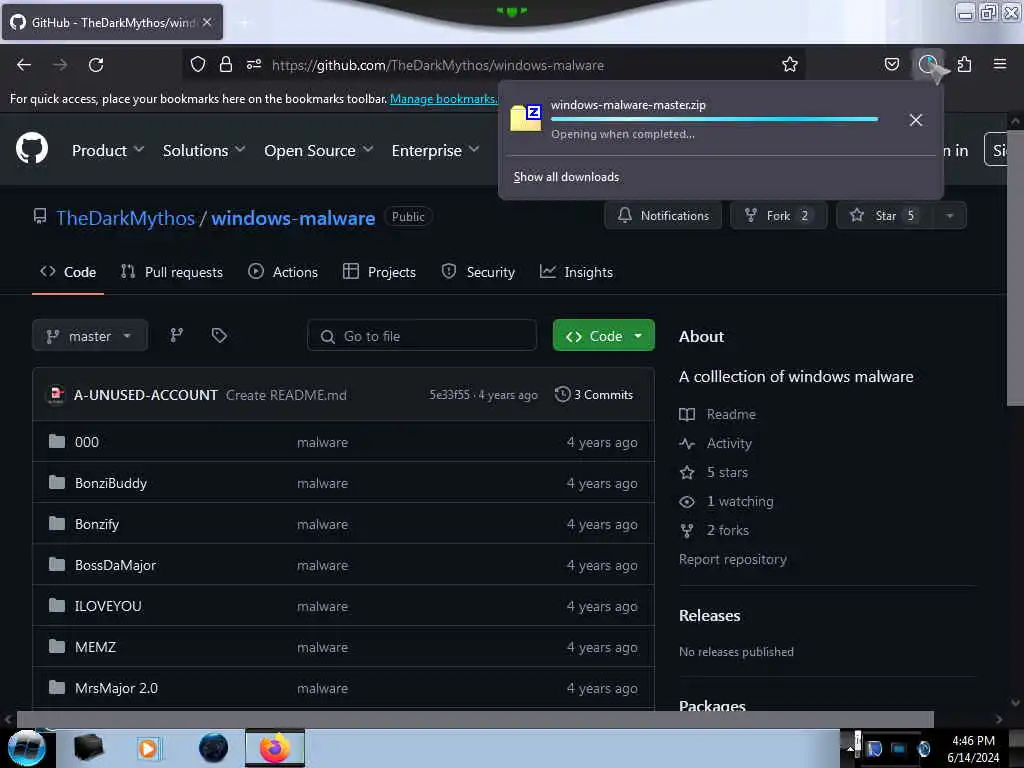Expand the Solutions menu
The width and height of the screenshot is (1024, 768).
pos(204,150)
